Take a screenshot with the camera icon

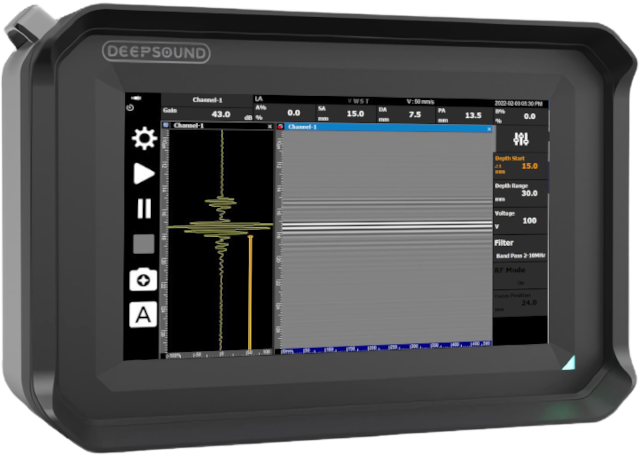click(143, 280)
